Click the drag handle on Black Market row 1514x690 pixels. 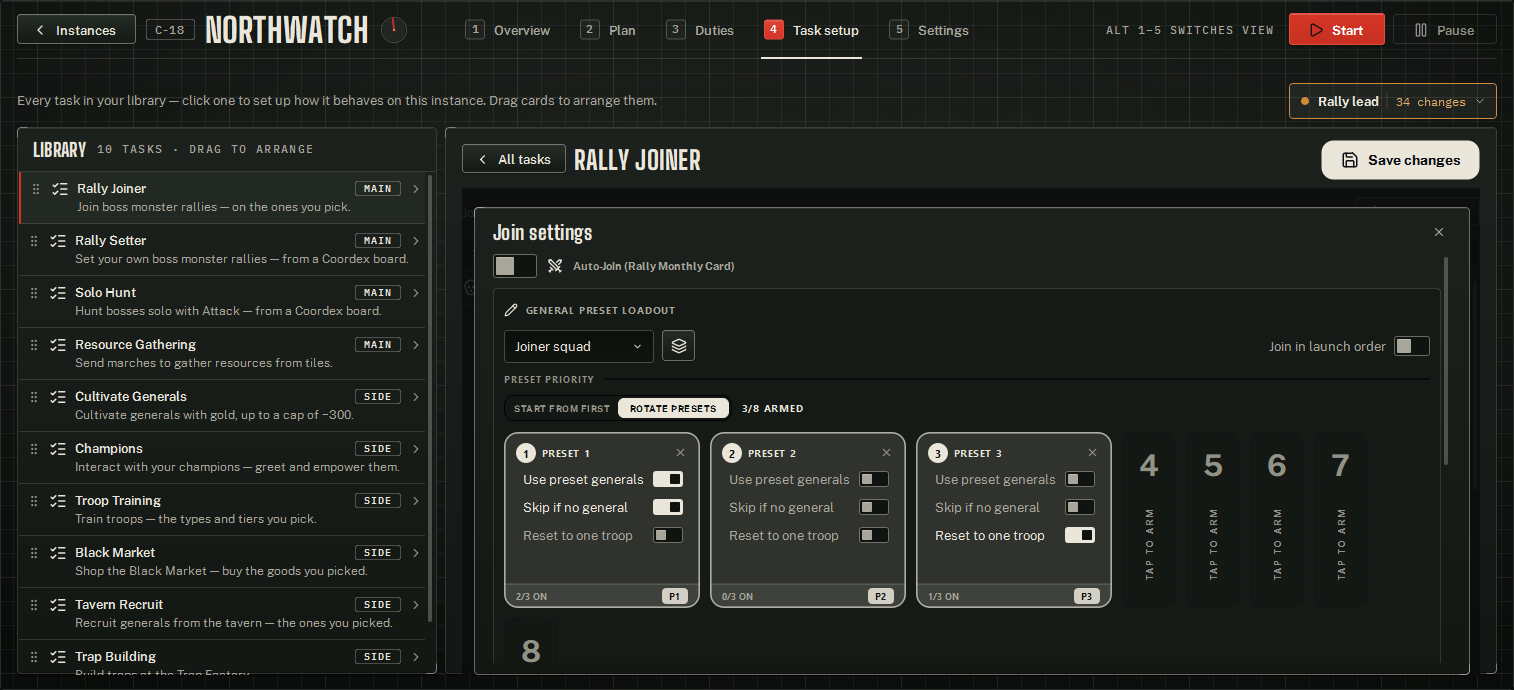pyautogui.click(x=35, y=553)
